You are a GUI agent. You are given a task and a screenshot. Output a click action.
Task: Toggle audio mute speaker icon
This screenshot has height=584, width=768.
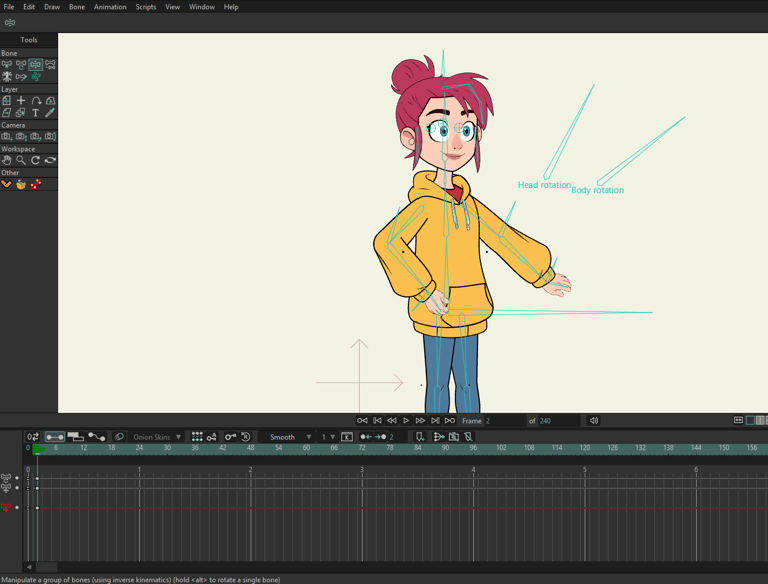pyautogui.click(x=594, y=420)
